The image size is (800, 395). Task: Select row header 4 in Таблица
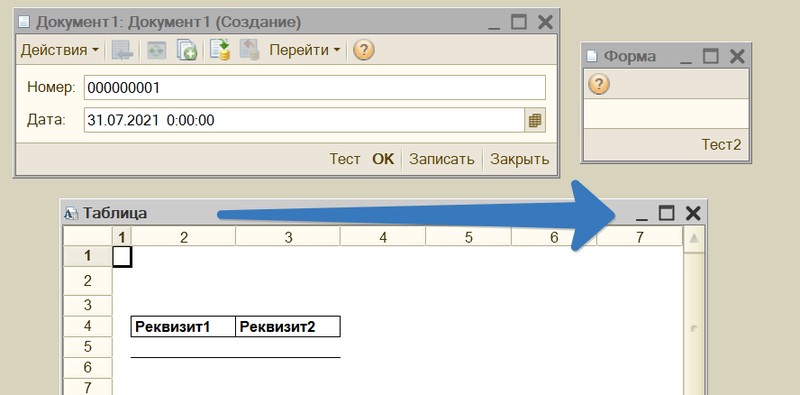pos(87,326)
